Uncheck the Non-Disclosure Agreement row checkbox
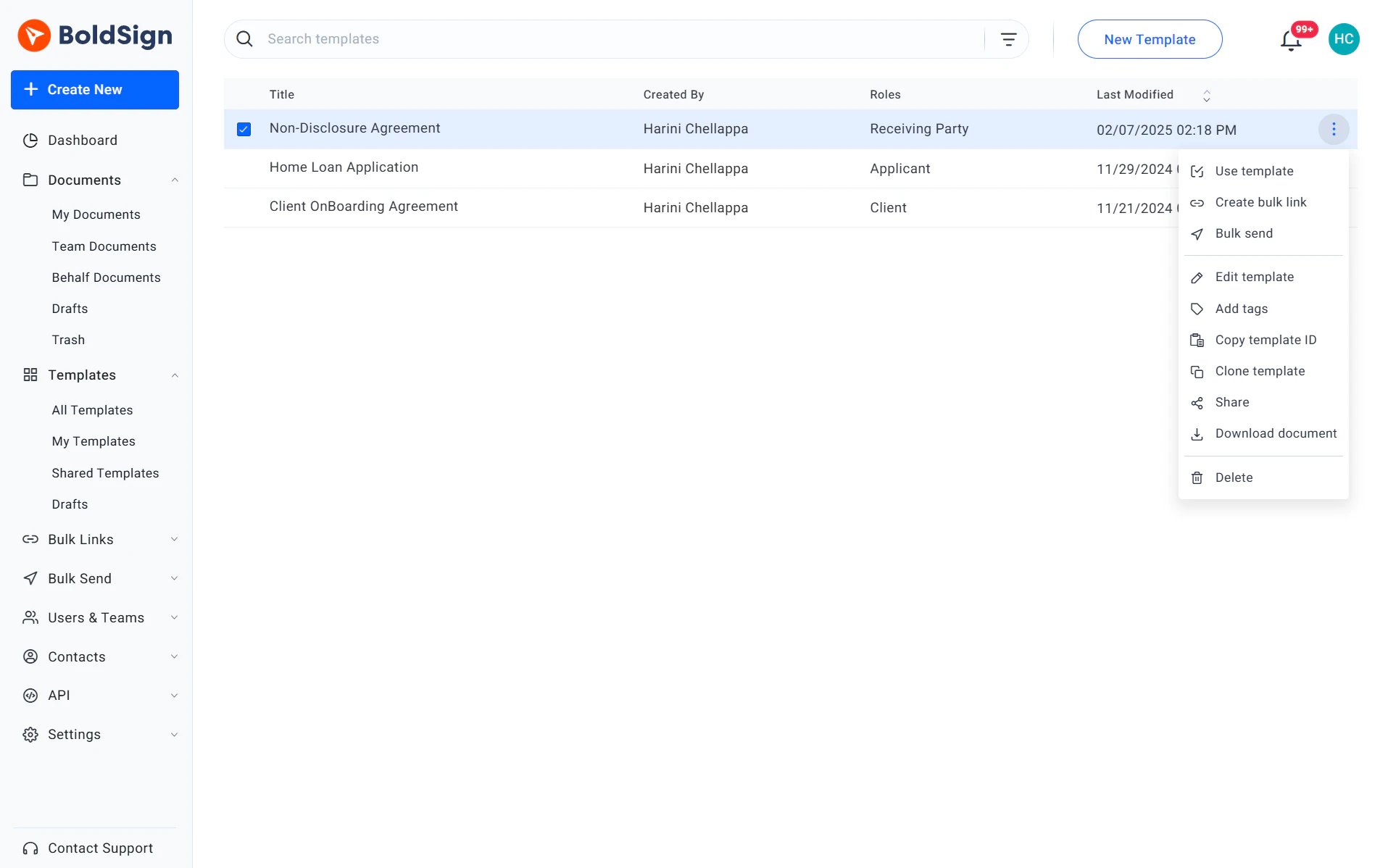The image size is (1388, 868). (244, 129)
